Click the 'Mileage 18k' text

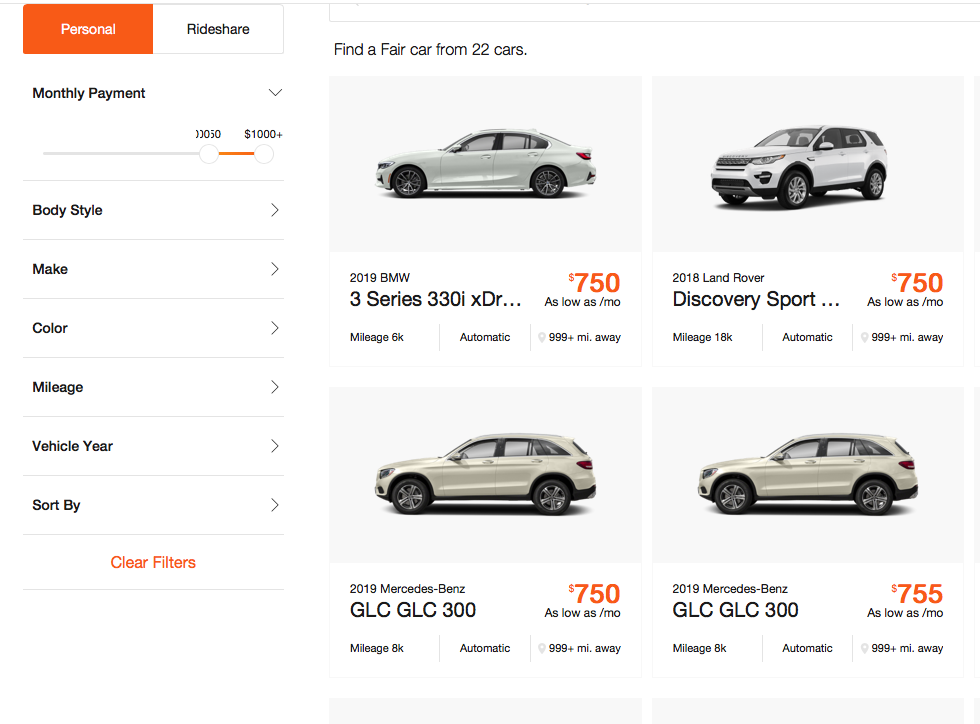tap(702, 337)
